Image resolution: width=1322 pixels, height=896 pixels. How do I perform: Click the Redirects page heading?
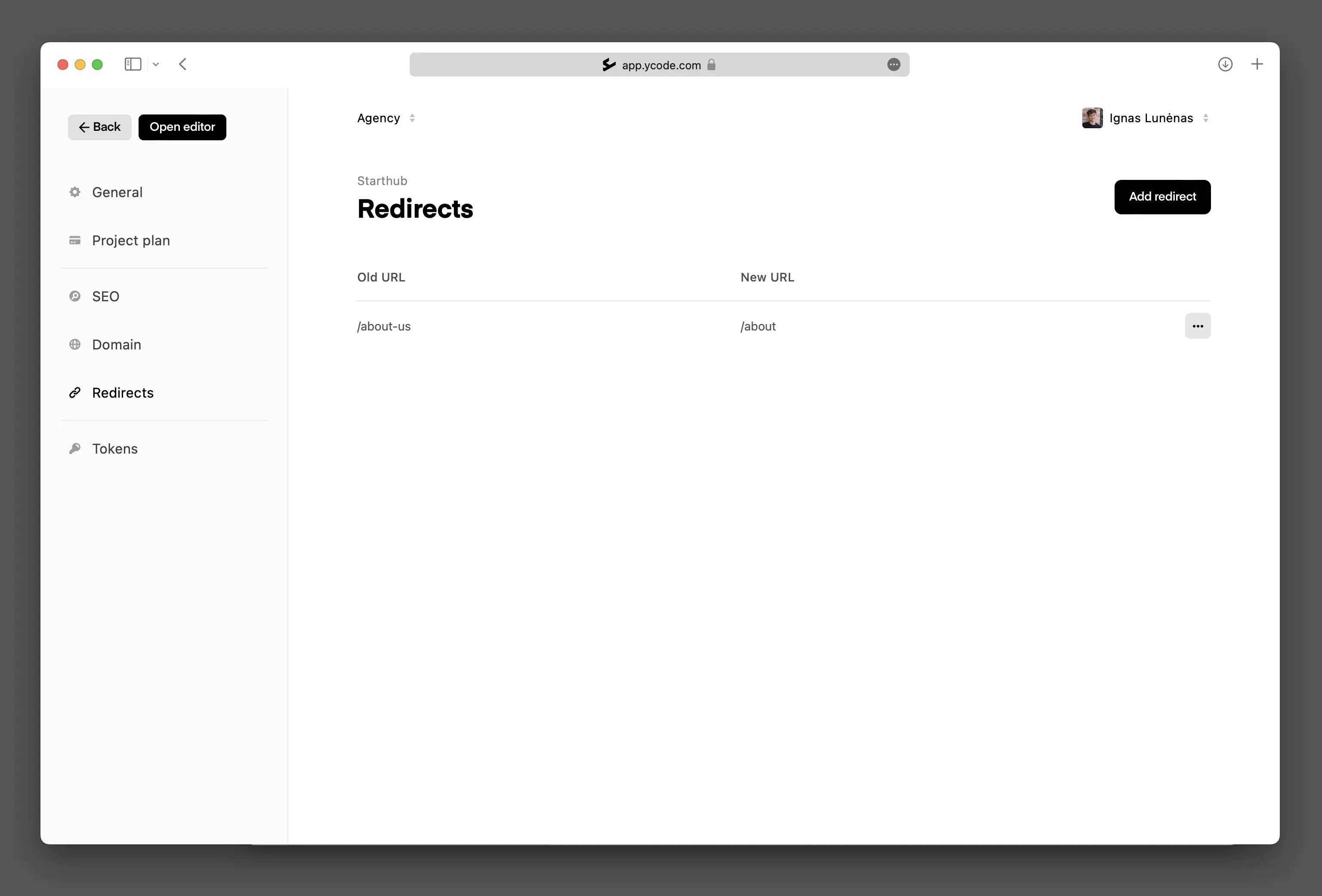click(415, 209)
